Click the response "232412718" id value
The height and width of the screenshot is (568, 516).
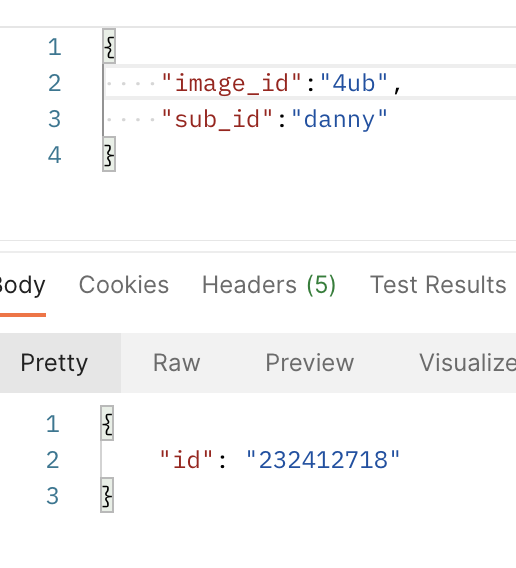pyautogui.click(x=323, y=460)
